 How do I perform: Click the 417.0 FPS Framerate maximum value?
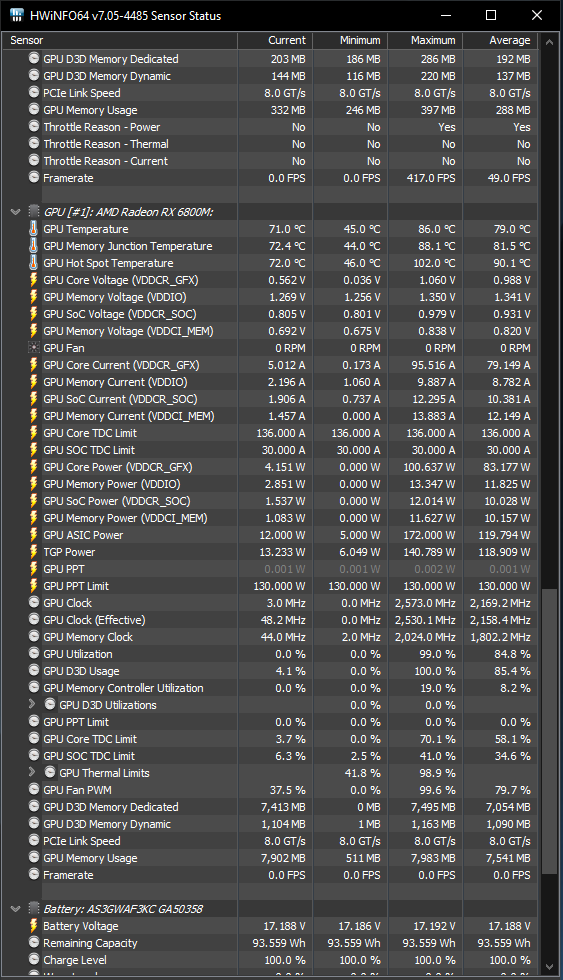coord(431,178)
